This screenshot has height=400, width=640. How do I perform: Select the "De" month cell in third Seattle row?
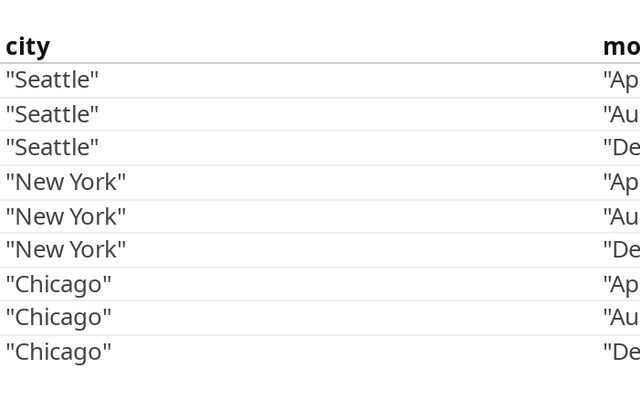point(621,148)
